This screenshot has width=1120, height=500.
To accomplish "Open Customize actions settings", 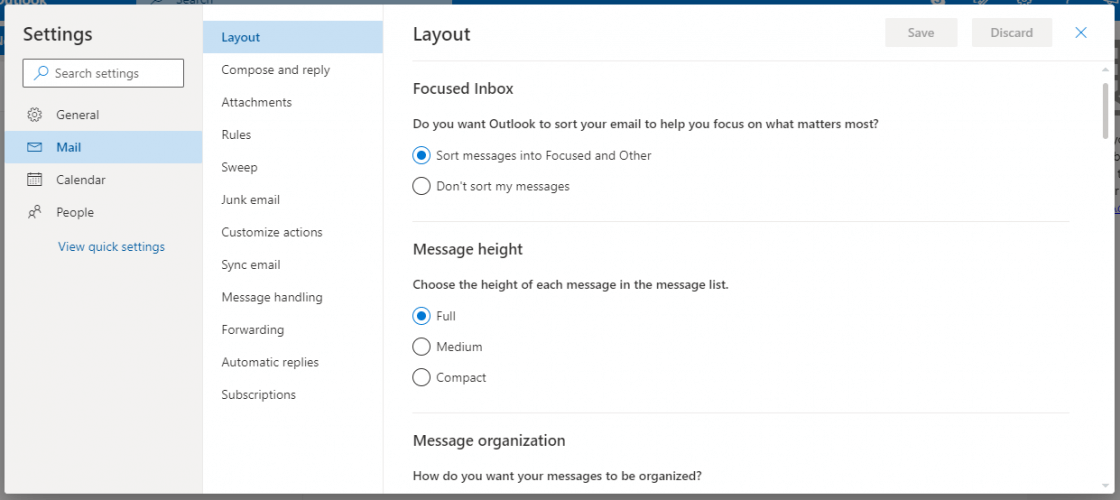I will click(293, 232).
